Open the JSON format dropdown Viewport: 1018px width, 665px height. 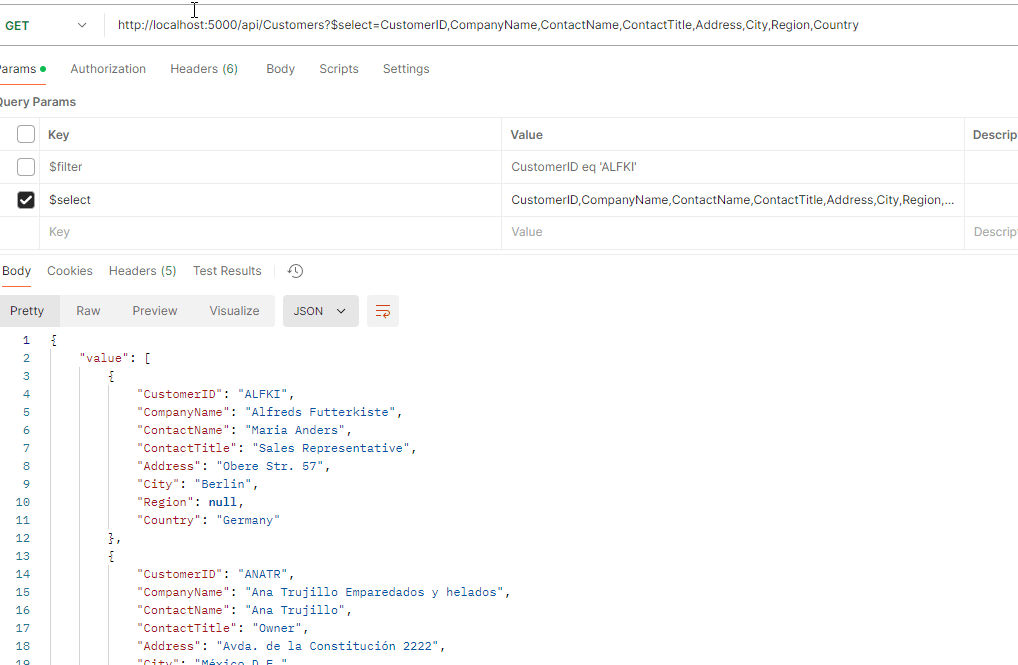pos(319,311)
